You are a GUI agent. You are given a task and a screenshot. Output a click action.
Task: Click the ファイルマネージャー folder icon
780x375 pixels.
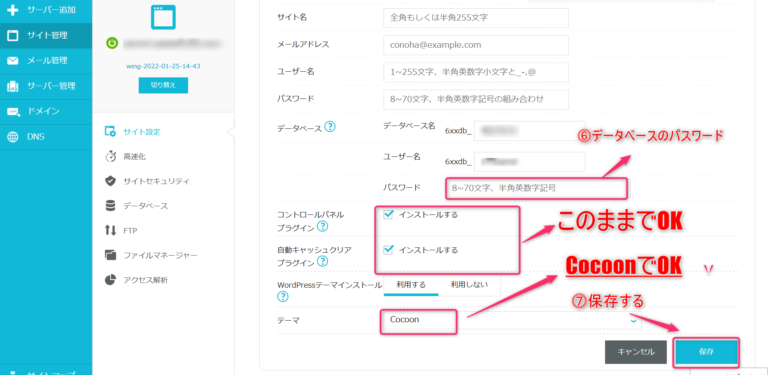click(x=110, y=255)
